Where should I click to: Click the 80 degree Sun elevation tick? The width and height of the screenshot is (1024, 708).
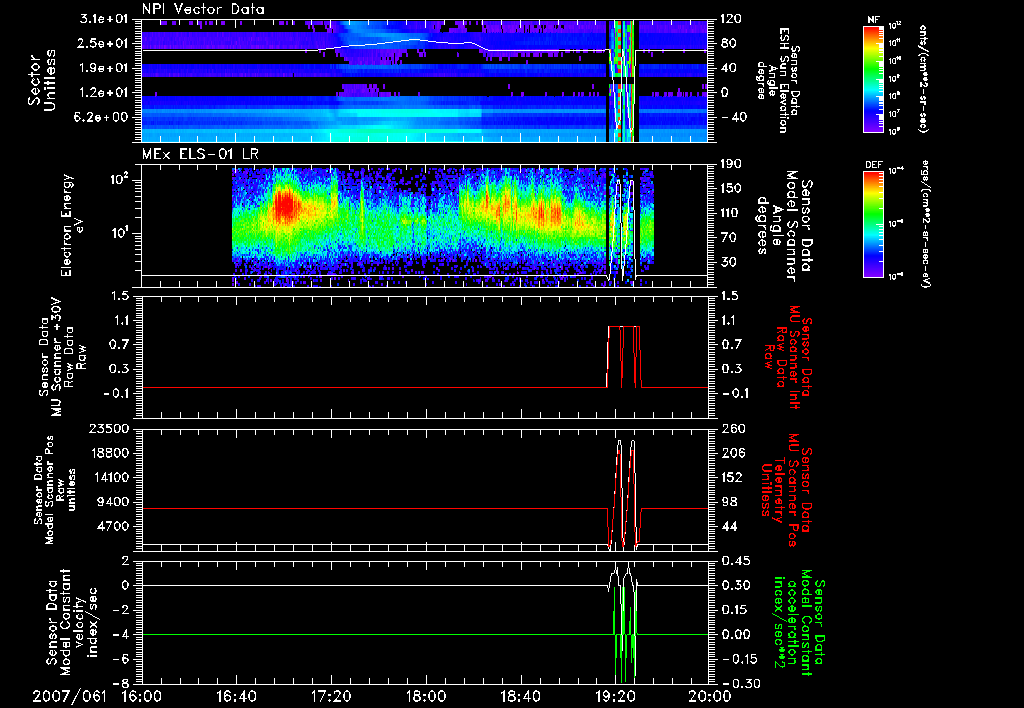click(729, 43)
